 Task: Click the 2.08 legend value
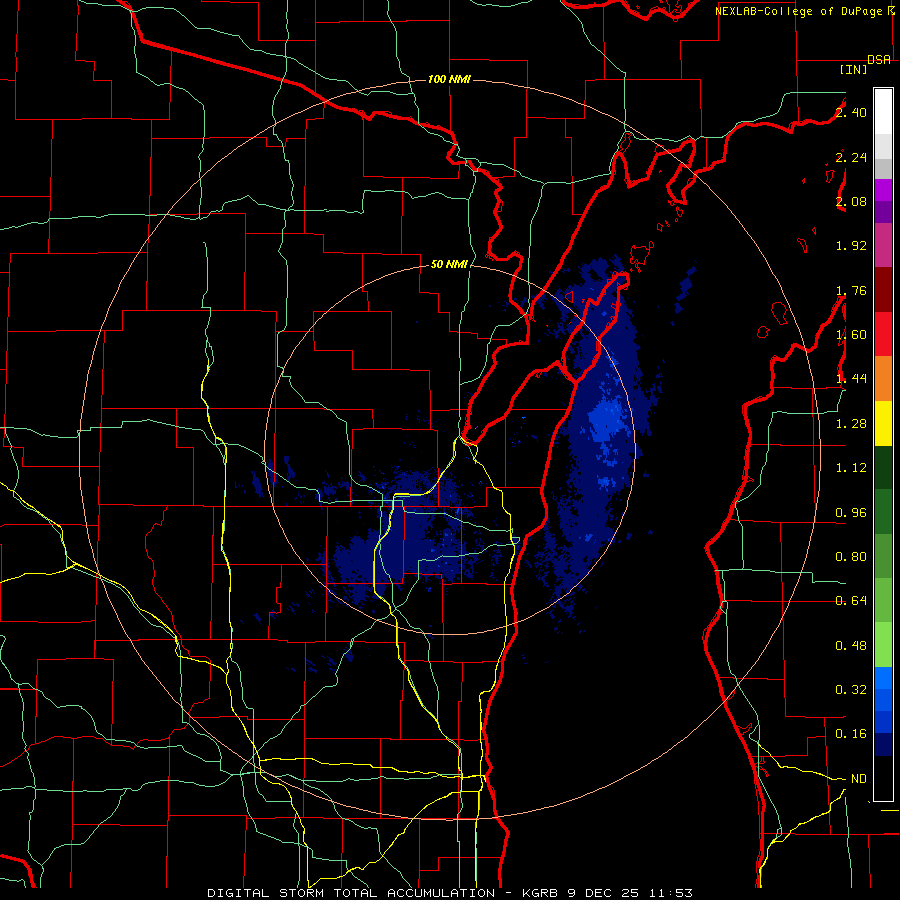[x=851, y=201]
